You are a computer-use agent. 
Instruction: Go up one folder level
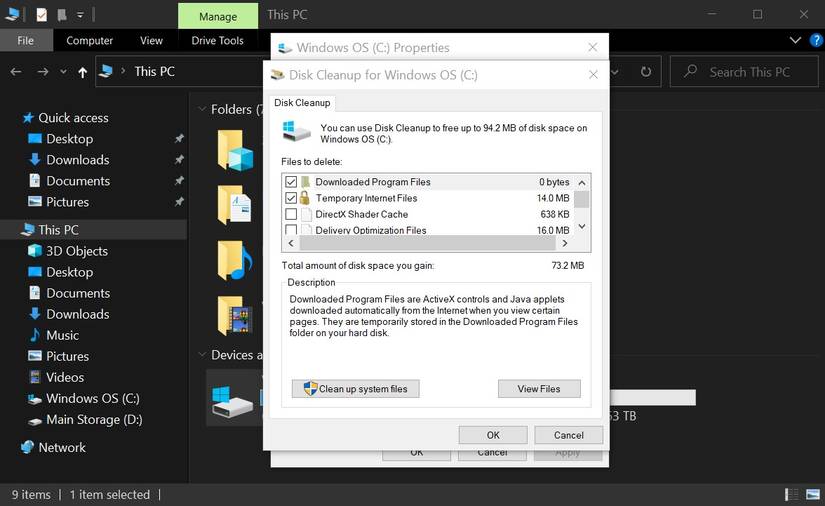click(83, 72)
